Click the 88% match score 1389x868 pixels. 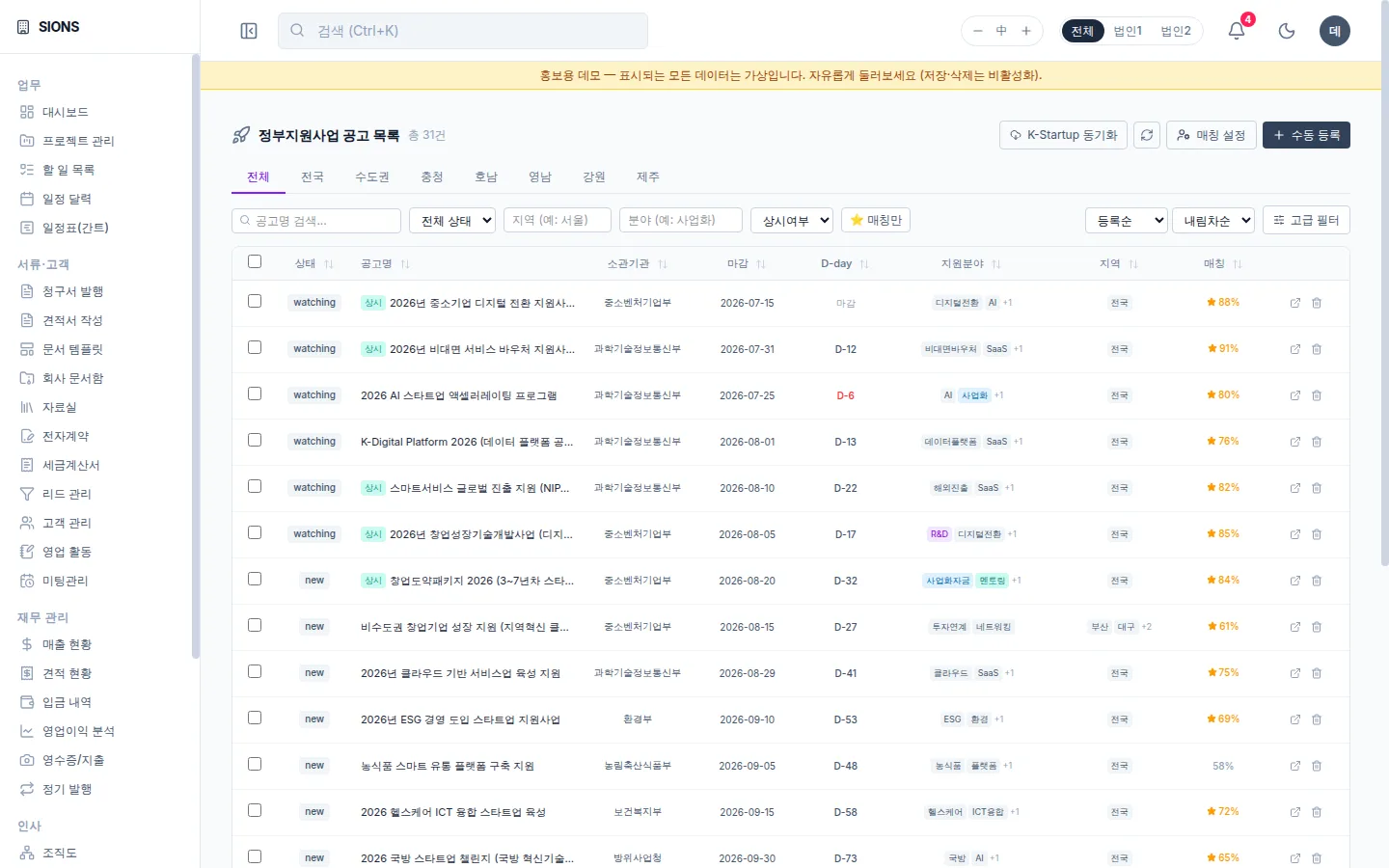pos(1223,303)
